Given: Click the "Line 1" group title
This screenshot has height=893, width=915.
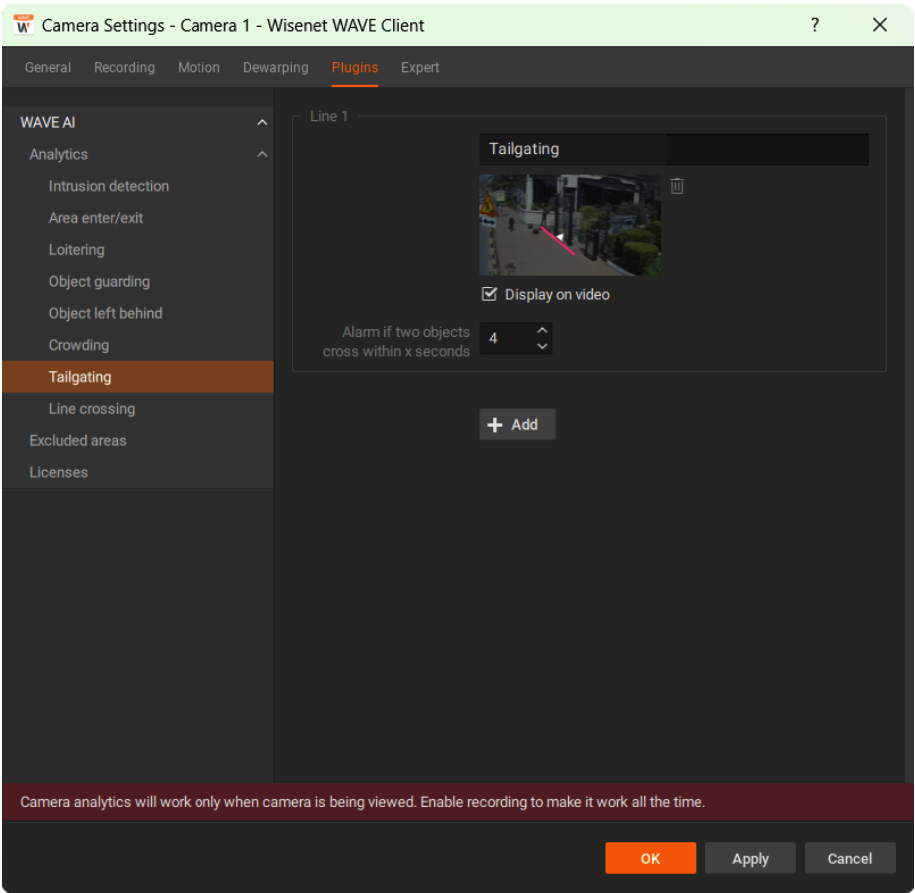Looking at the screenshot, I should [329, 116].
